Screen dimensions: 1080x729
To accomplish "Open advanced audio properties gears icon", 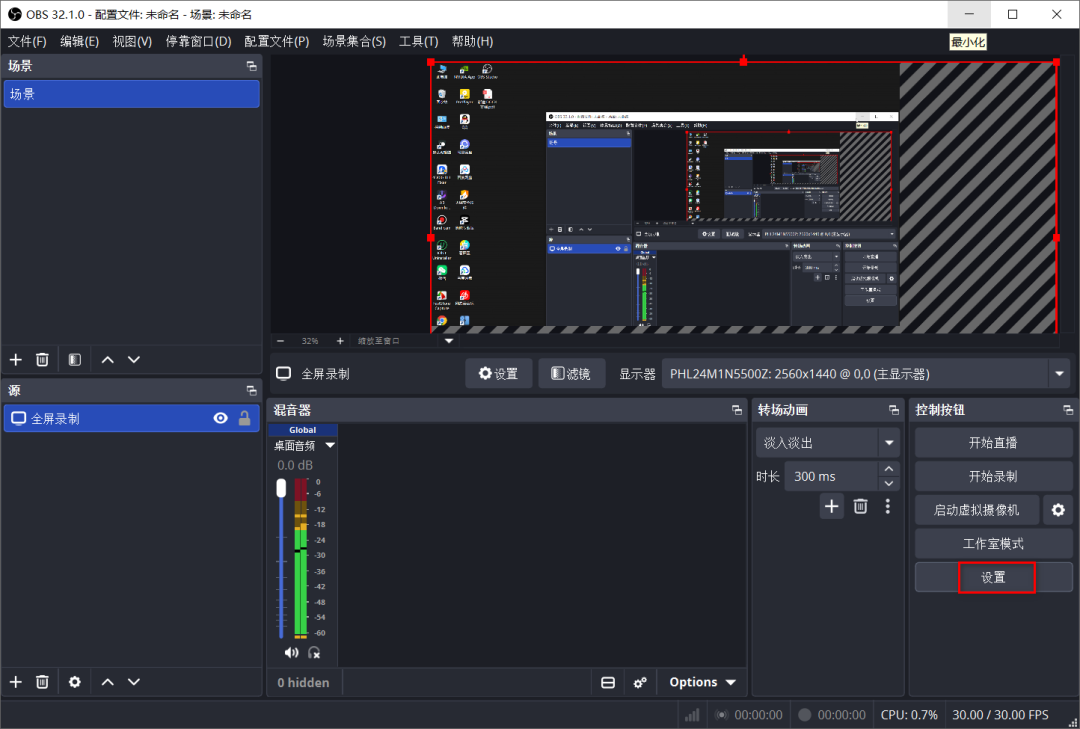I will coord(640,682).
